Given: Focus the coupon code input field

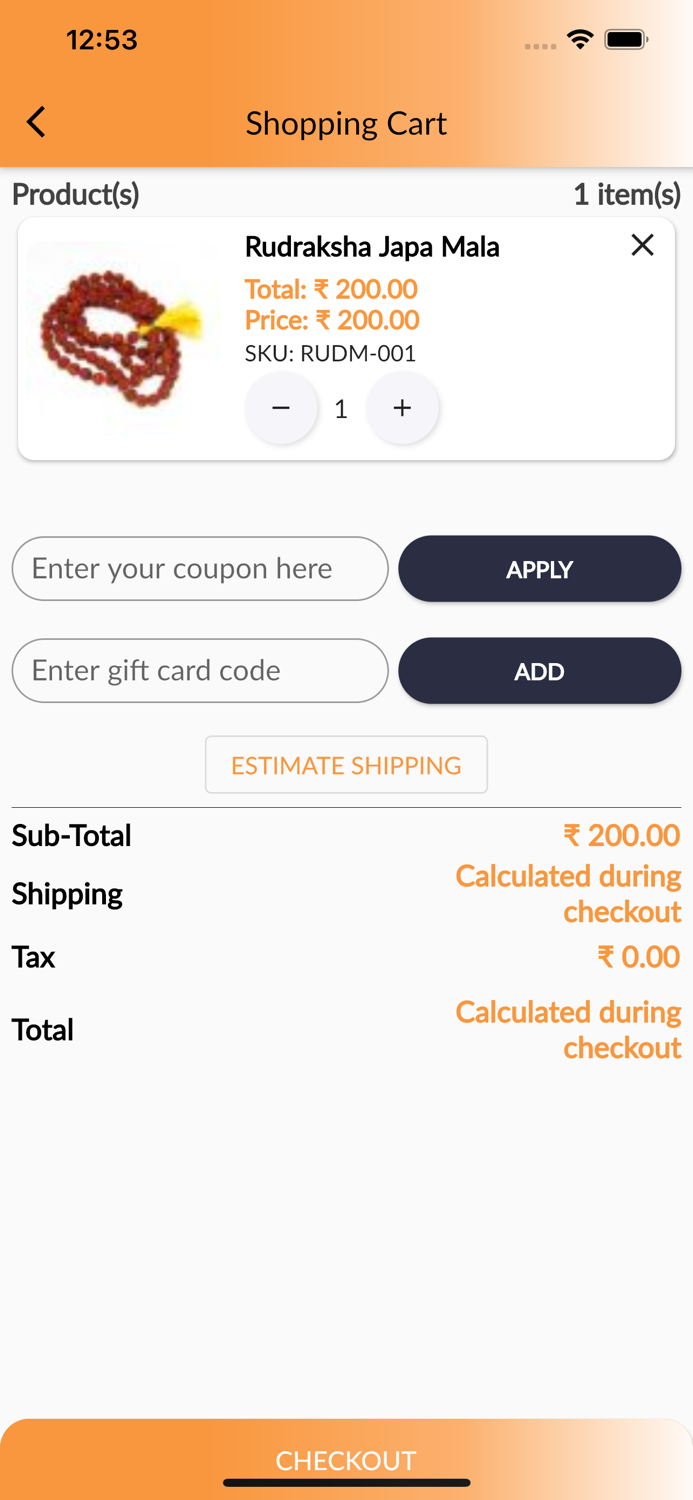Looking at the screenshot, I should tap(200, 569).
